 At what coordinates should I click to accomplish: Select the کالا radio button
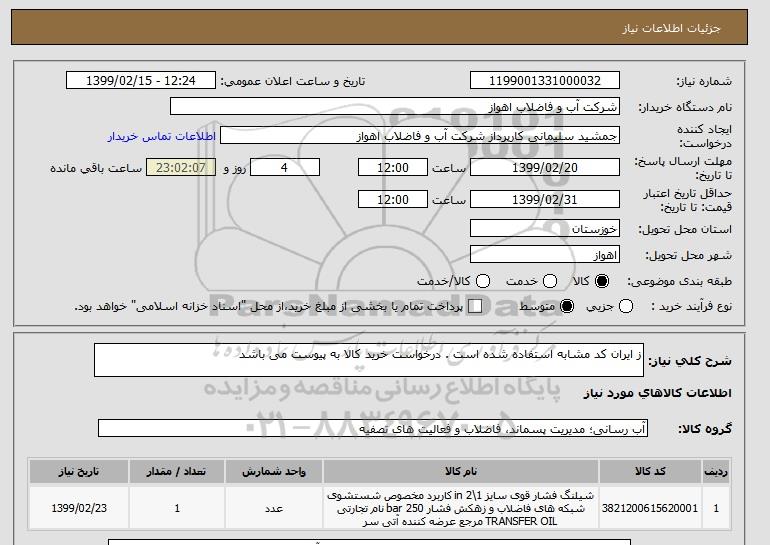click(602, 281)
